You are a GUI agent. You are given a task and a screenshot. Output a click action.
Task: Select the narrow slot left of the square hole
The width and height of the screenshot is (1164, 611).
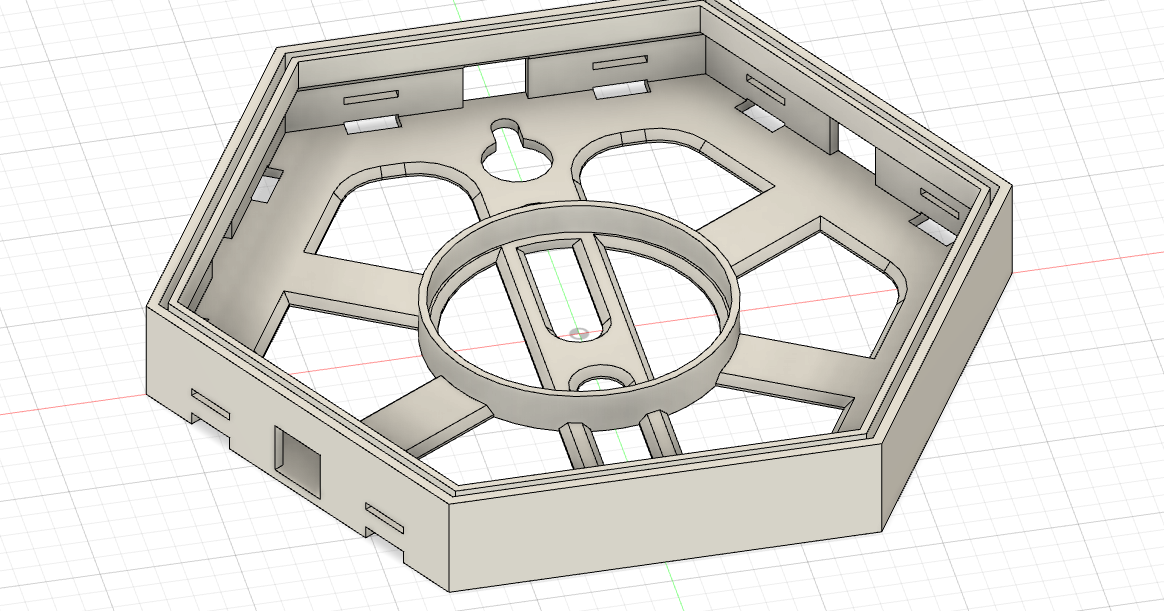pos(210,404)
